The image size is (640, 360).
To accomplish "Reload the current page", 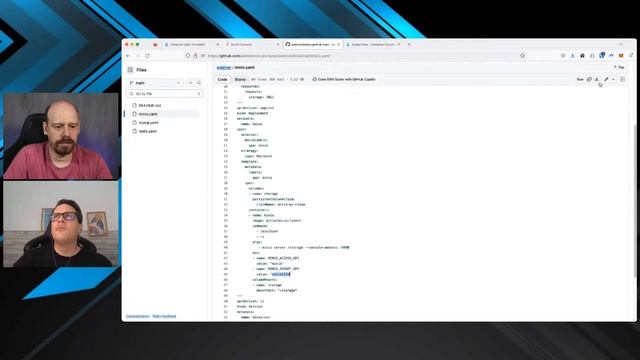I will click(147, 56).
